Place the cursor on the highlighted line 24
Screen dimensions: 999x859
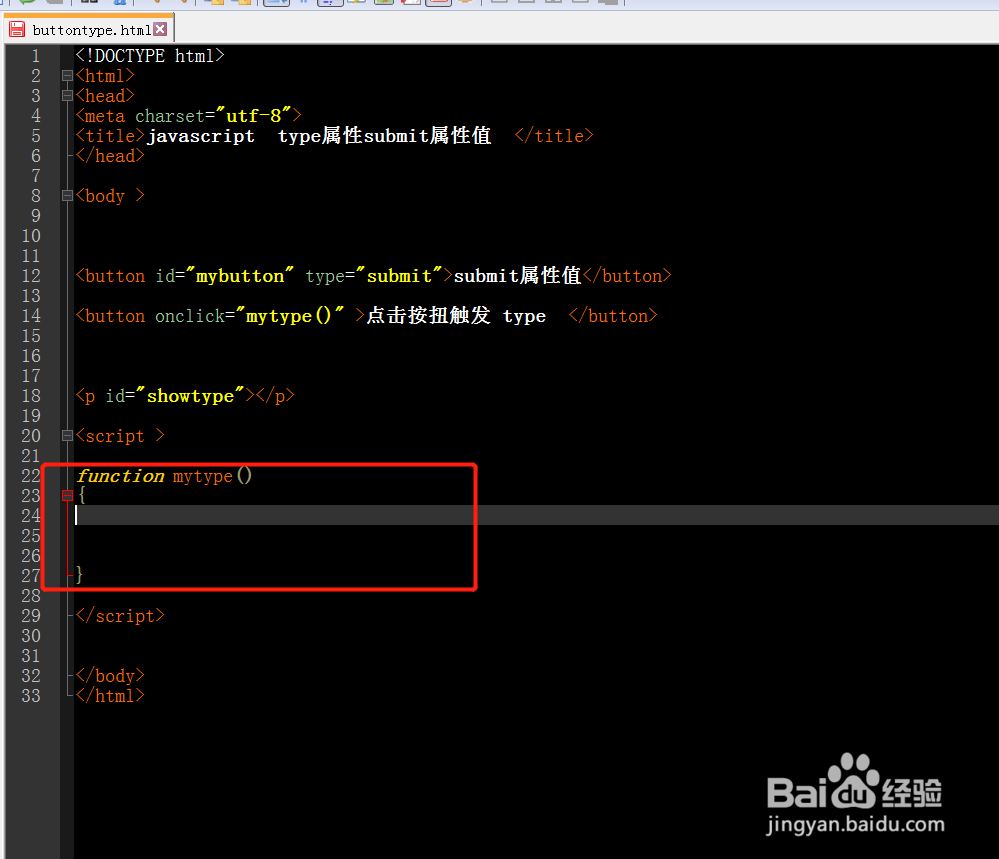tap(300, 515)
